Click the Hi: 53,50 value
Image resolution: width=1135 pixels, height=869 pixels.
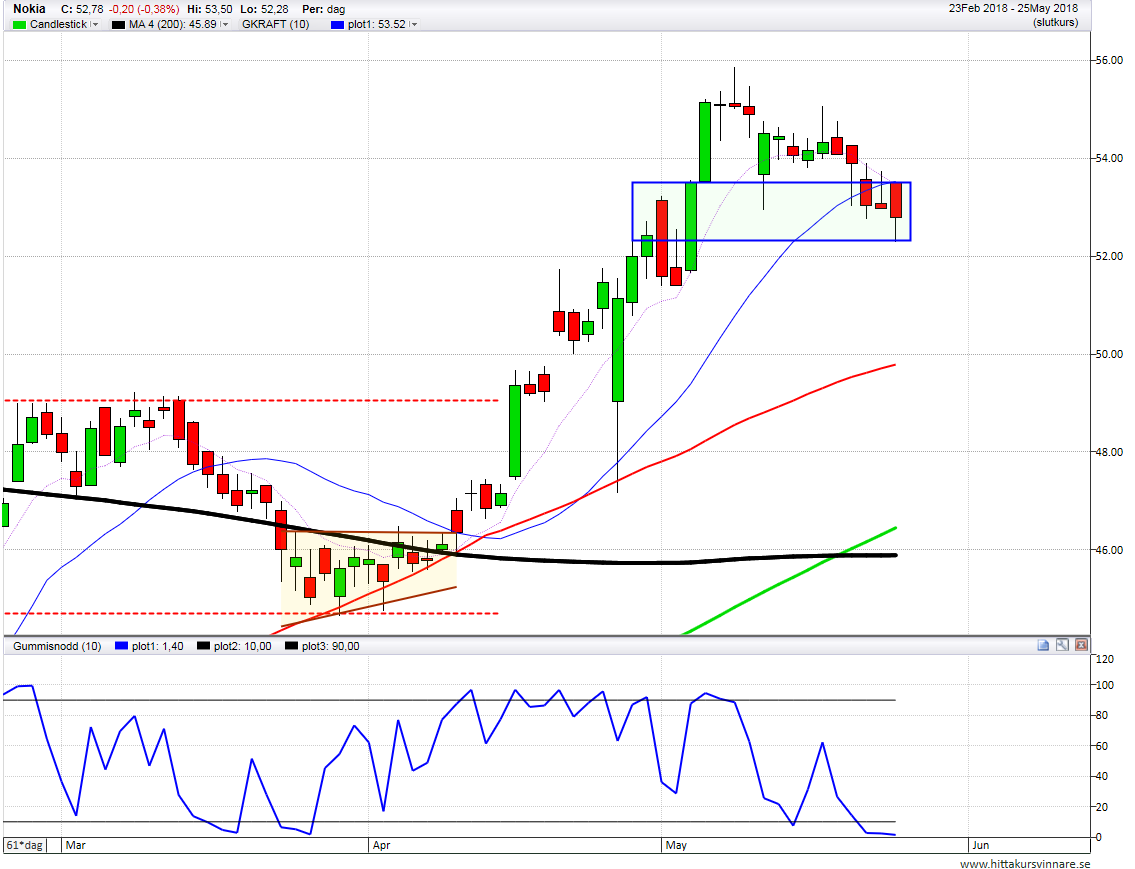pyautogui.click(x=210, y=9)
